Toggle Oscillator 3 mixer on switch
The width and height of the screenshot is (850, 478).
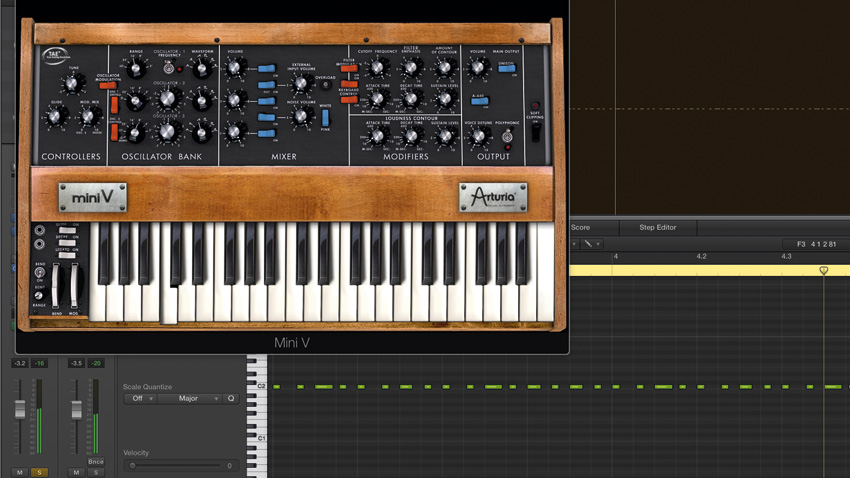[x=266, y=133]
